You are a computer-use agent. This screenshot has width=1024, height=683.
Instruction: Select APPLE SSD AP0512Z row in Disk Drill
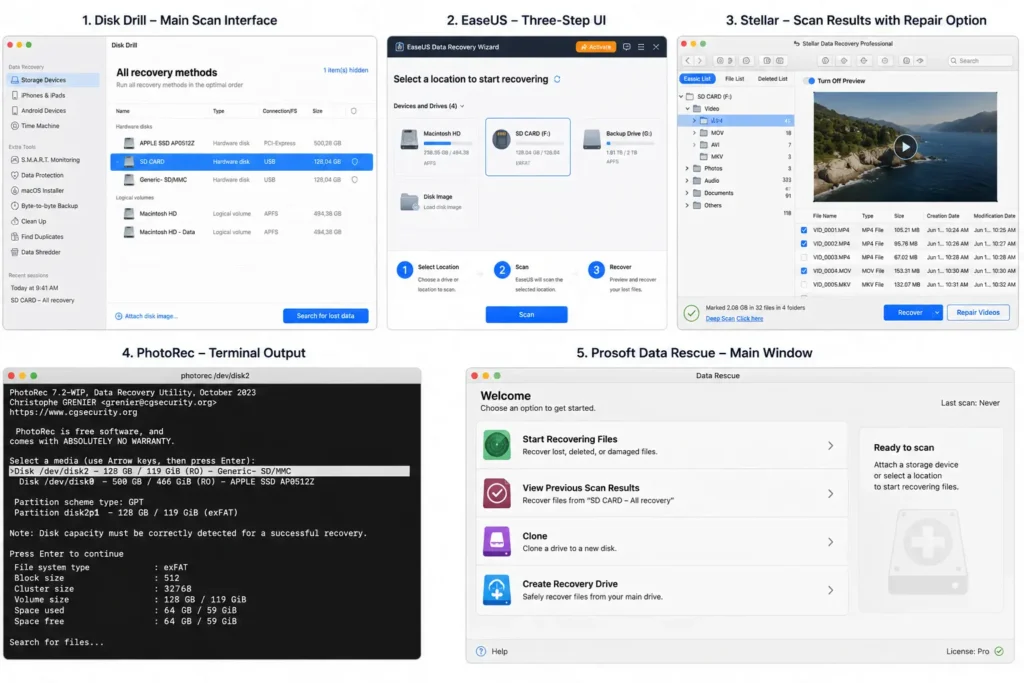pos(242,143)
